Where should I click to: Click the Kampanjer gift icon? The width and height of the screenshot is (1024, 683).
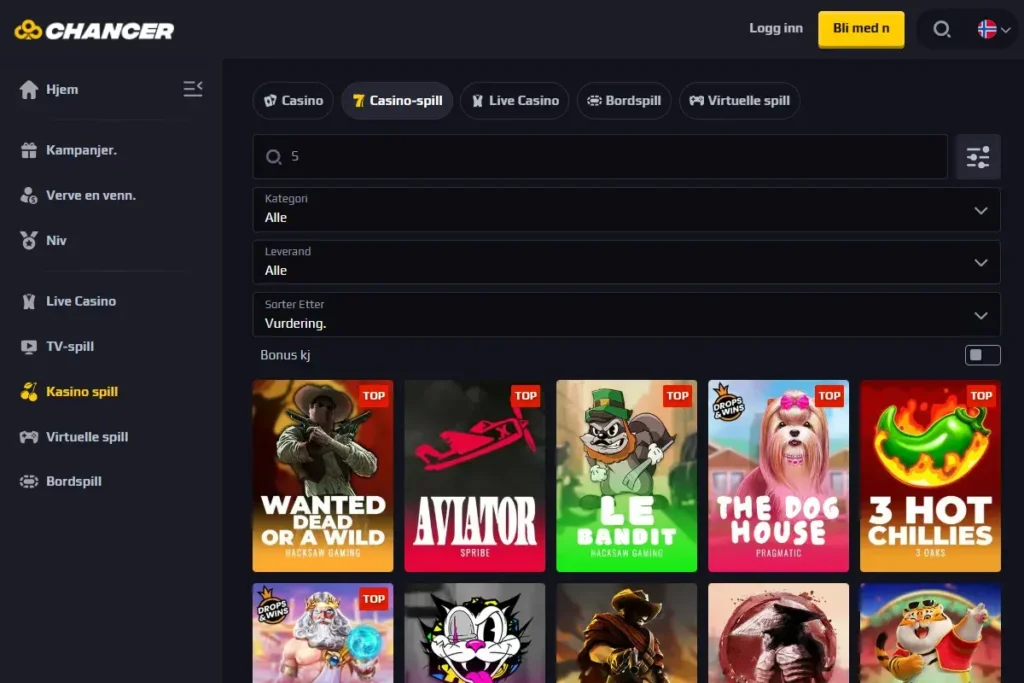pos(29,150)
